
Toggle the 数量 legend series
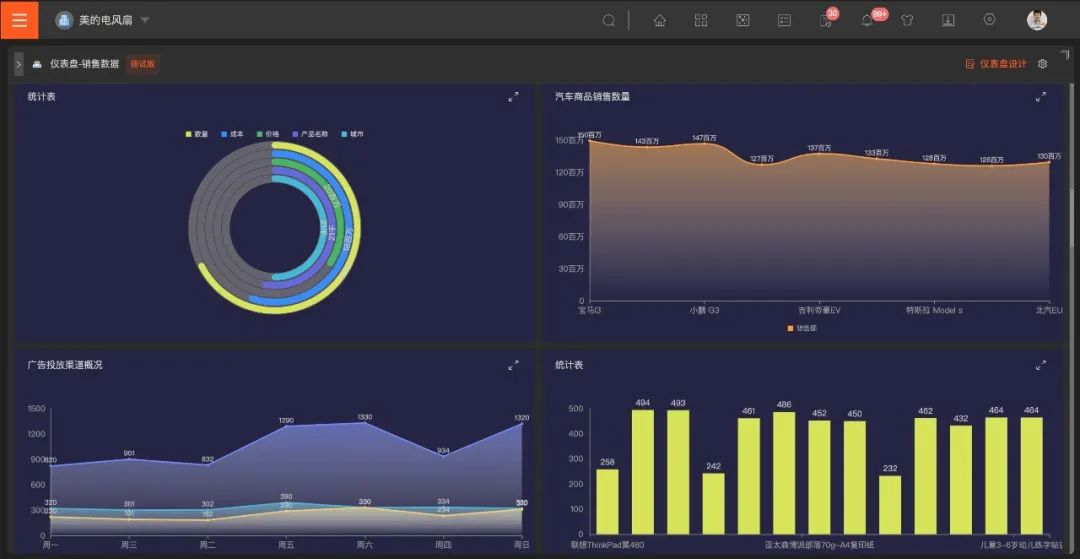(197, 134)
